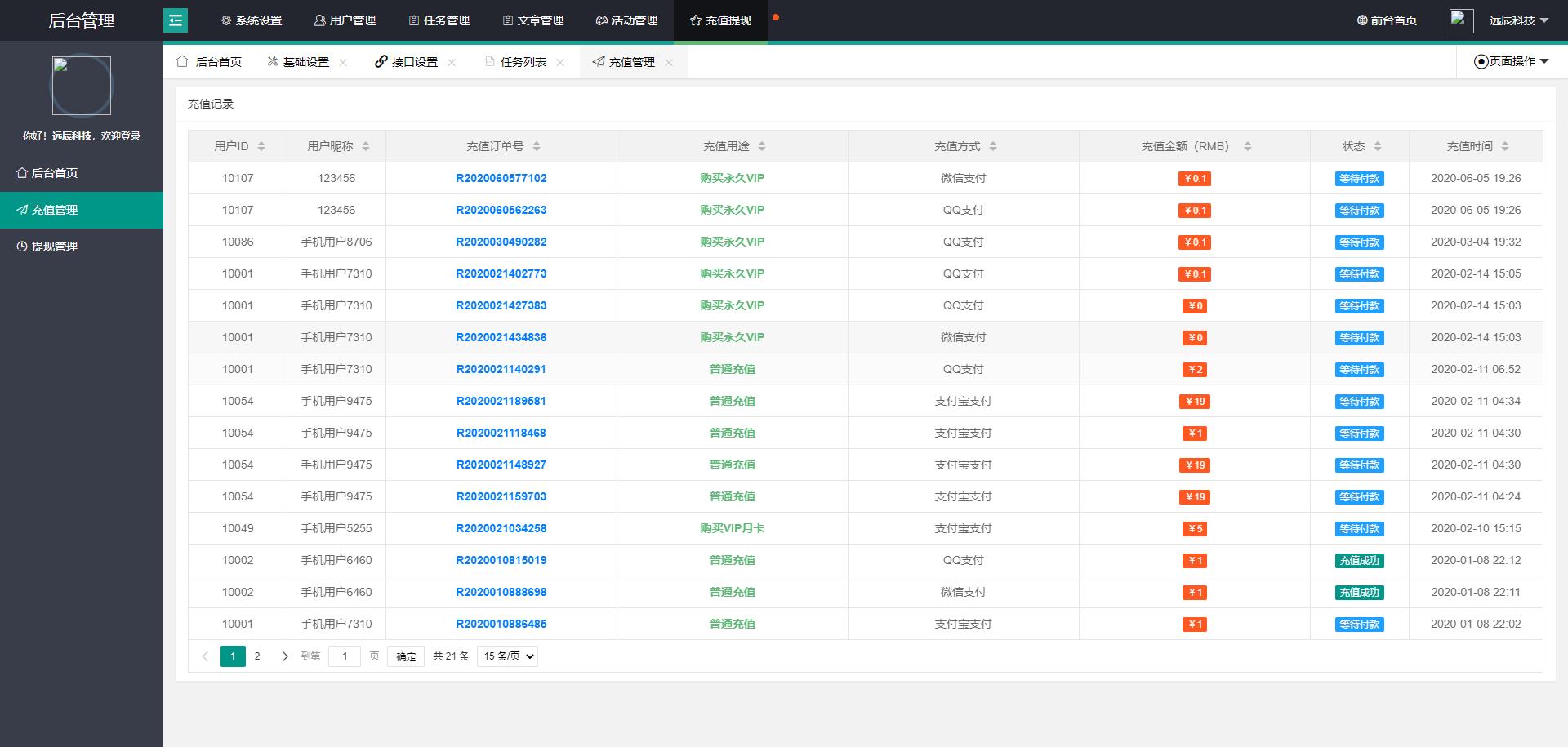Screen dimensions: 1568x747
Task: Sort by the 充值方式 column arrows
Action: (993, 146)
